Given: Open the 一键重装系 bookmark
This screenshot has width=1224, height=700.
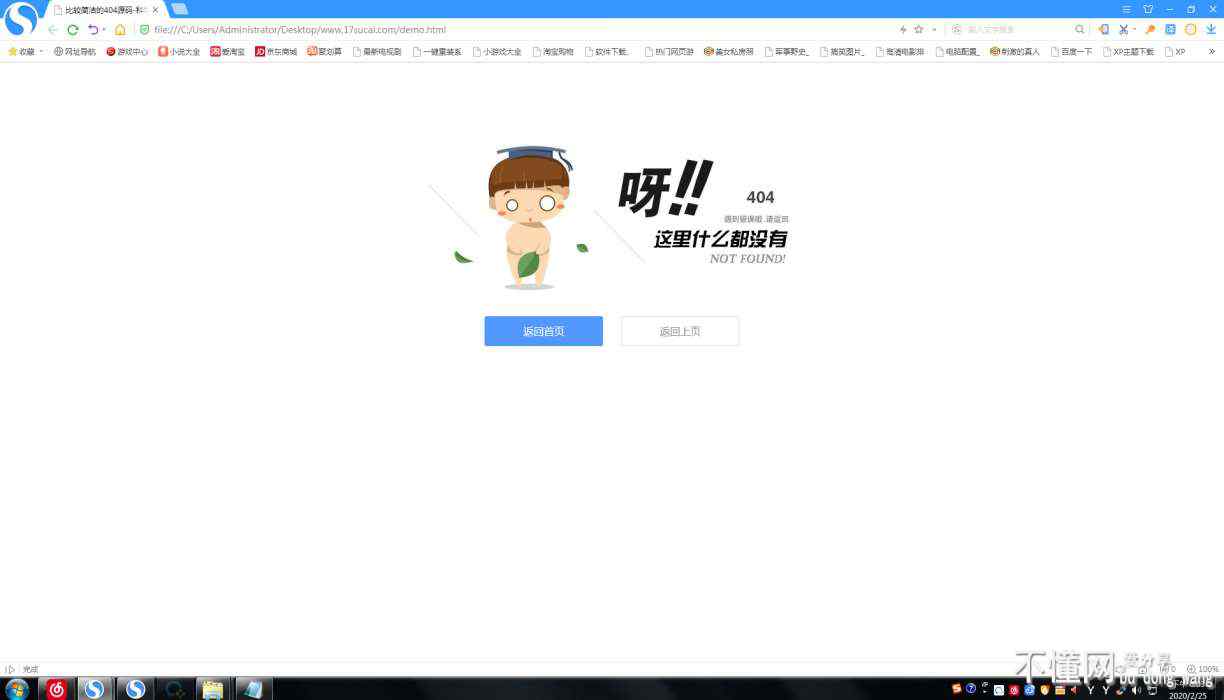Looking at the screenshot, I should point(437,52).
